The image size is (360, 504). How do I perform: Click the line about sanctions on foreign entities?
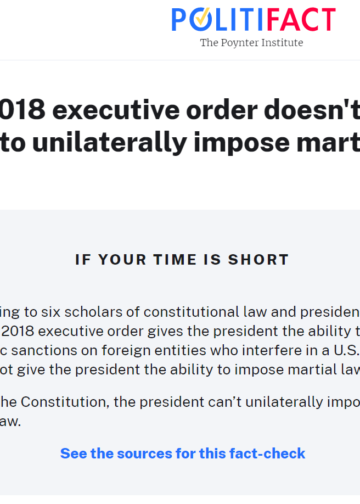coord(180,350)
